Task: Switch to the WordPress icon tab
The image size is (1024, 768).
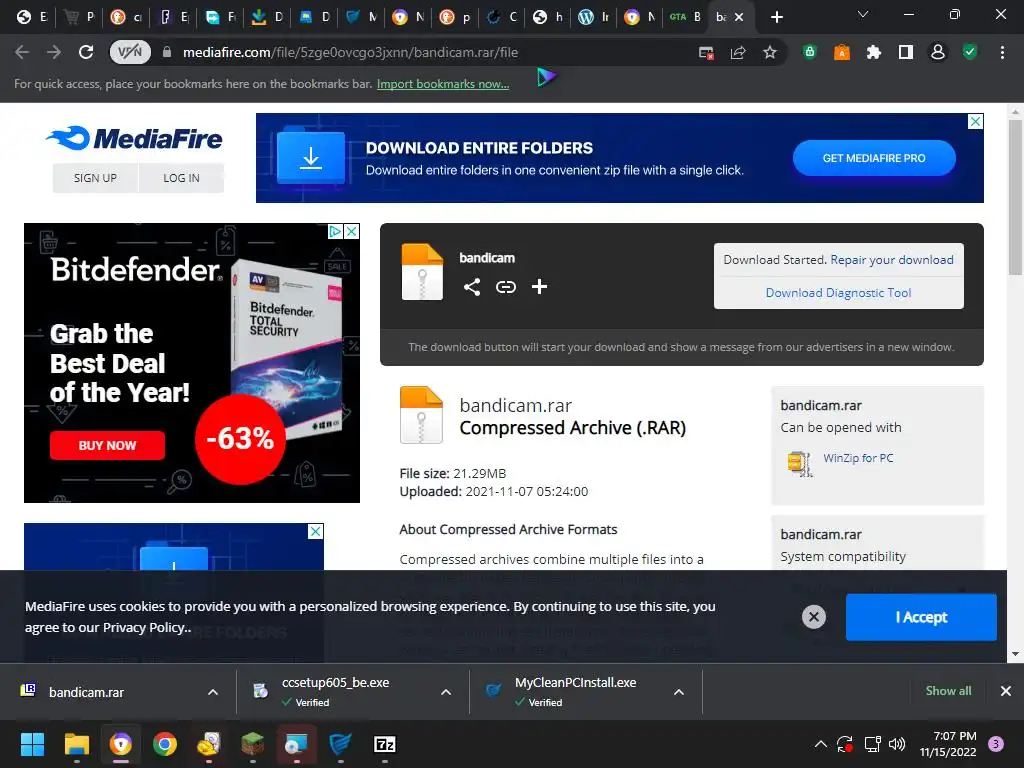Action: pos(593,17)
